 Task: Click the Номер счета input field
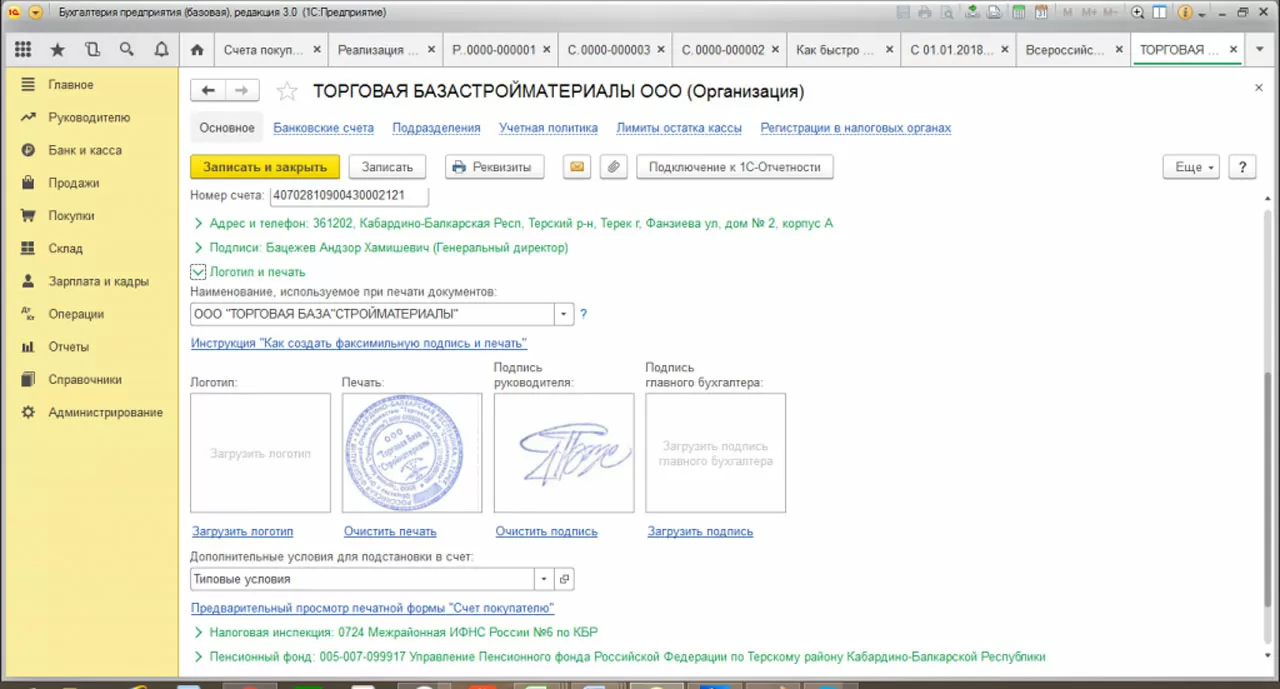pyautogui.click(x=349, y=196)
